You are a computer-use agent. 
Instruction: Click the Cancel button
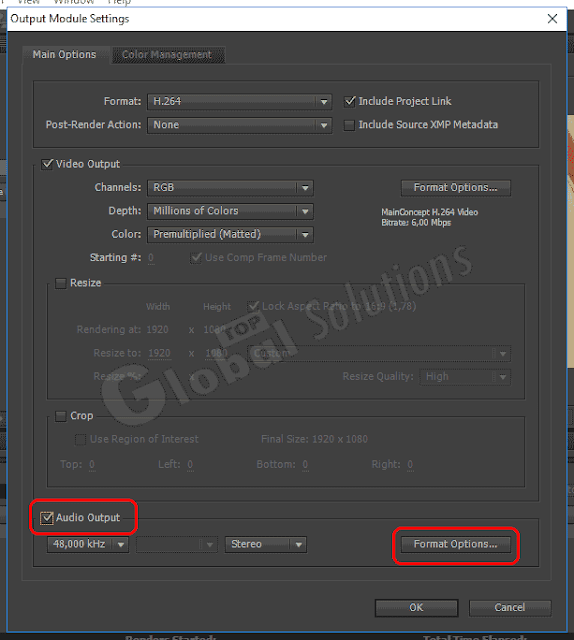click(x=510, y=608)
